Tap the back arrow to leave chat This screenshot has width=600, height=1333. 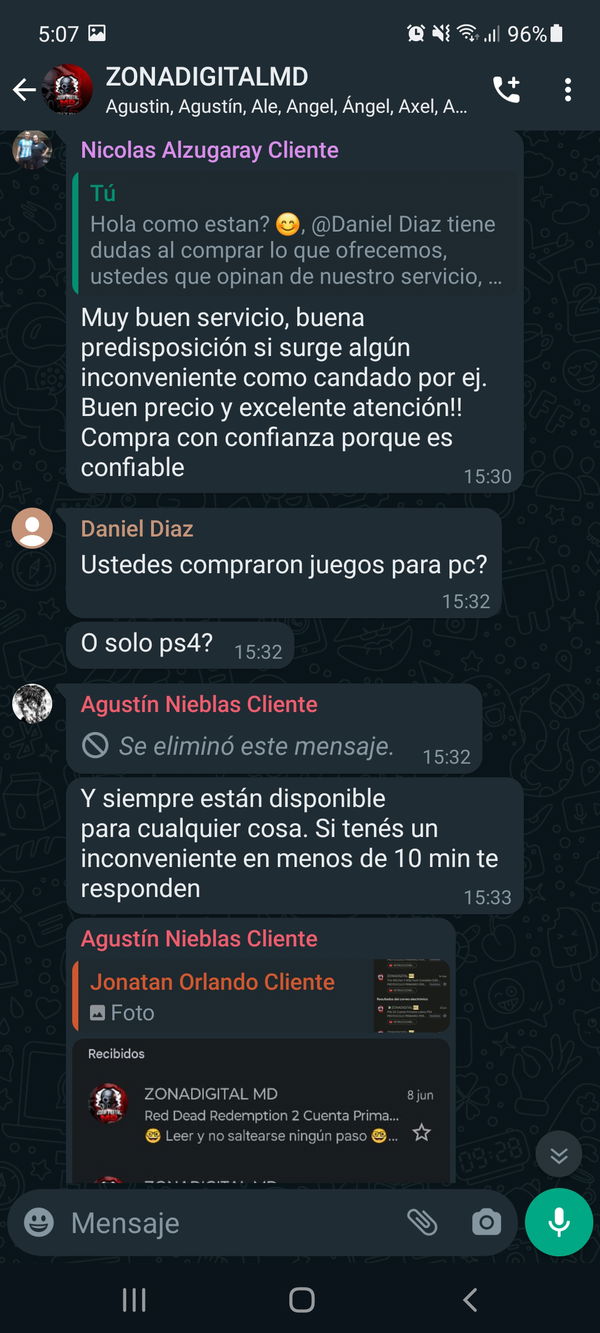pyautogui.click(x=24, y=90)
